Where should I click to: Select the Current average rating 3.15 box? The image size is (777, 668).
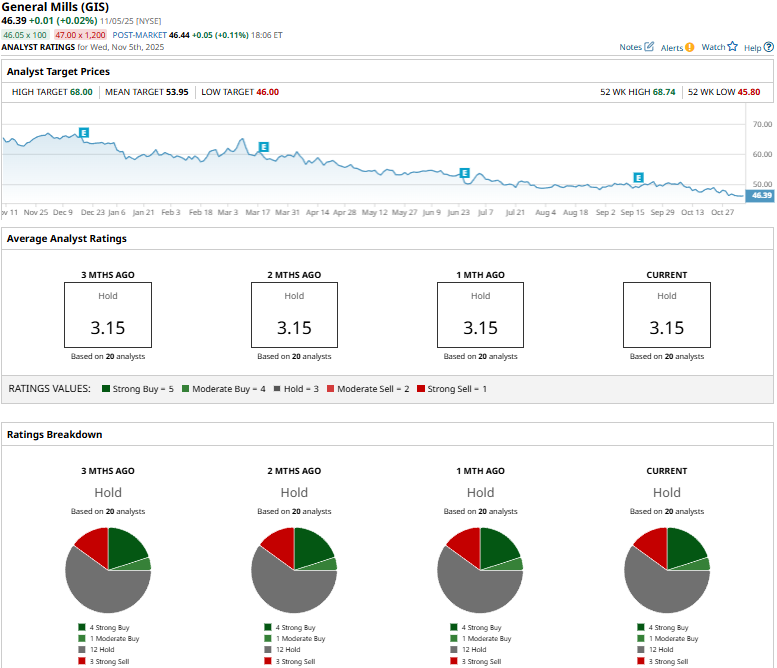click(667, 315)
